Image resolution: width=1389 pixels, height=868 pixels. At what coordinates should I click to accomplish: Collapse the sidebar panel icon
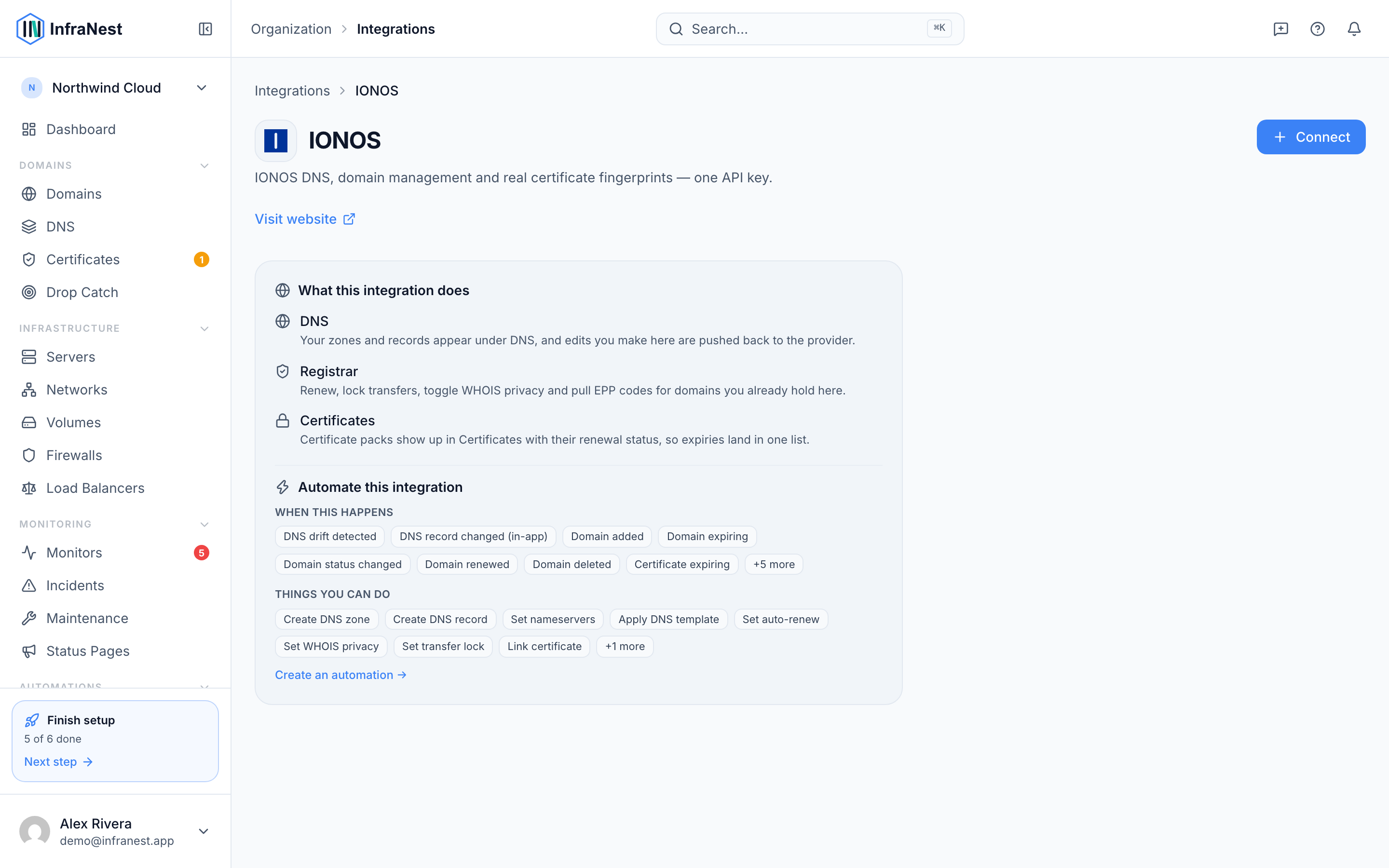tap(205, 29)
